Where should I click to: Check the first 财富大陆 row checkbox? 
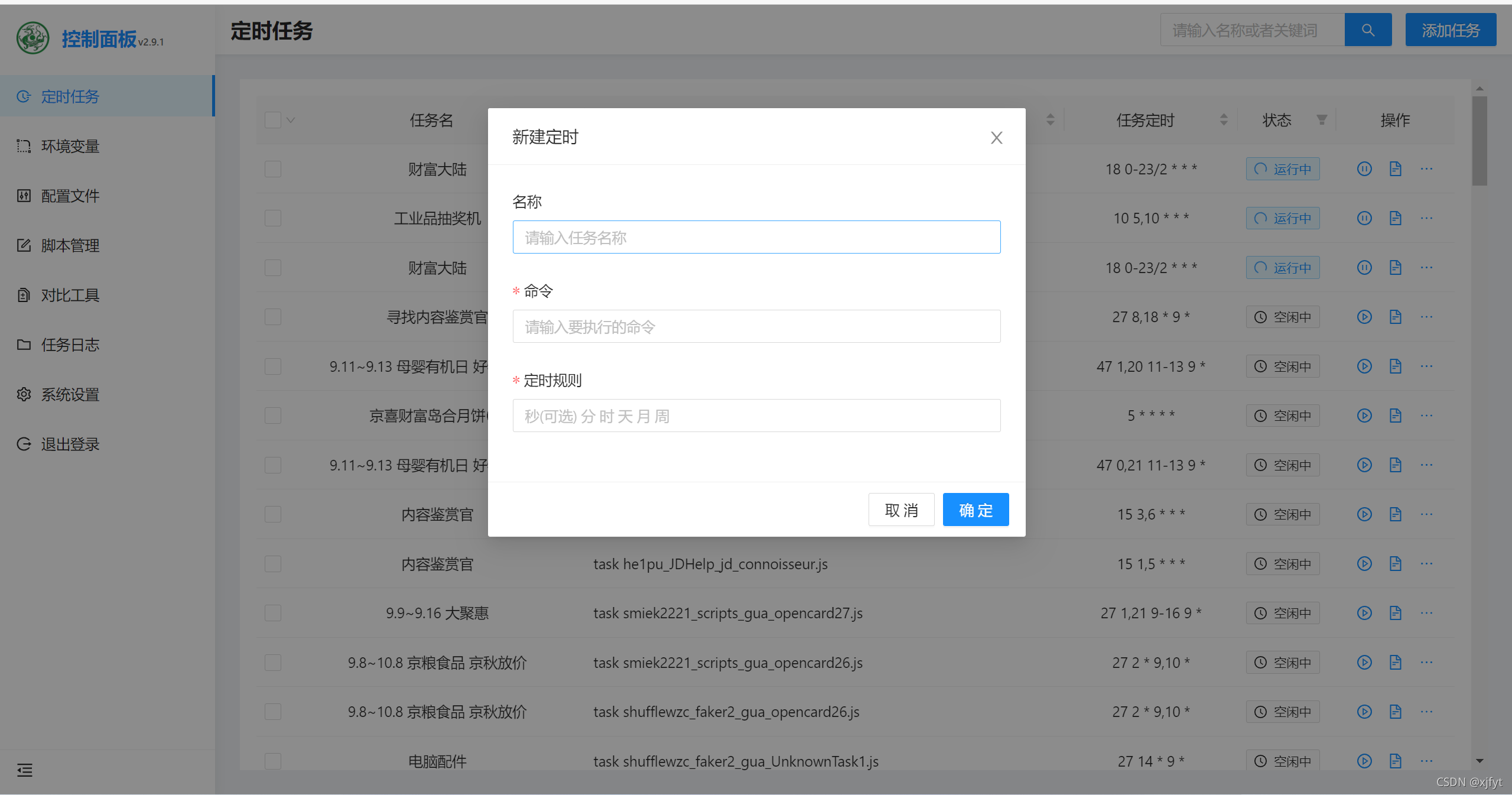point(273,169)
